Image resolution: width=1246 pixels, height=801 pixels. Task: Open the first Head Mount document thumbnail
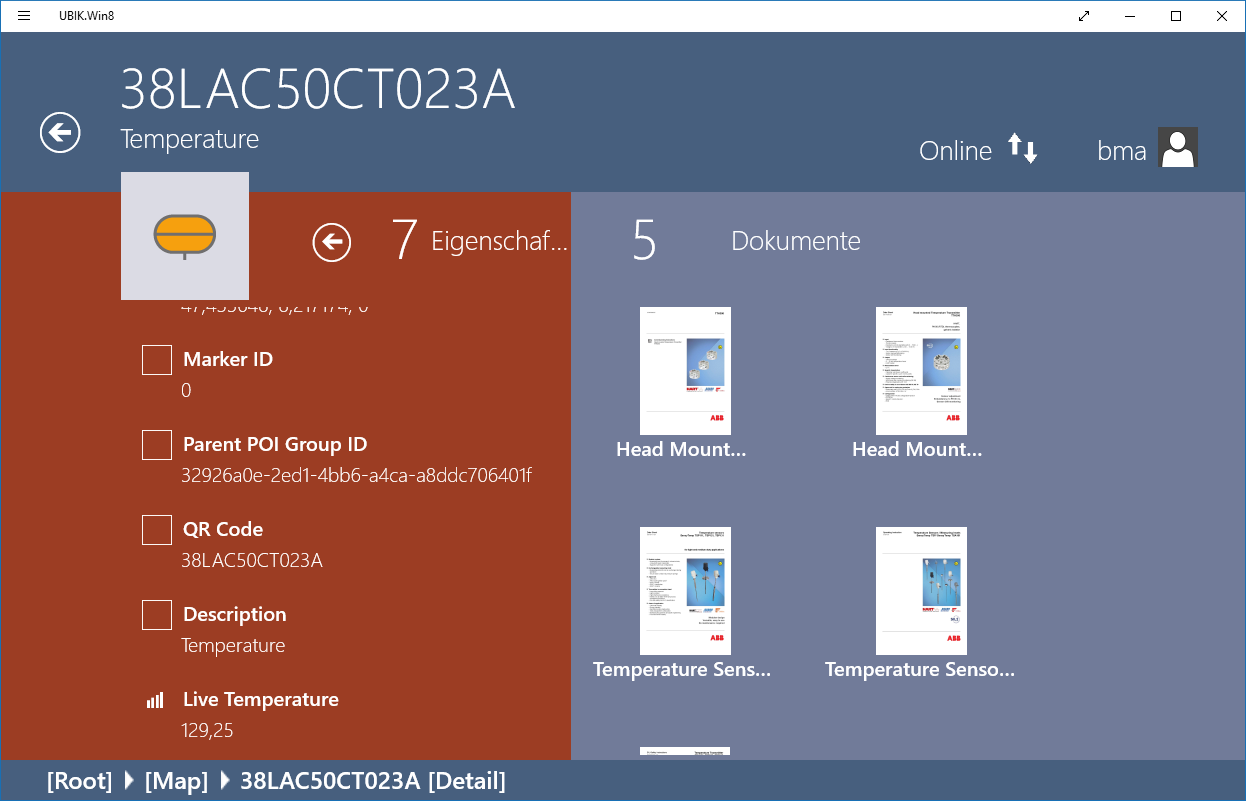(x=685, y=371)
